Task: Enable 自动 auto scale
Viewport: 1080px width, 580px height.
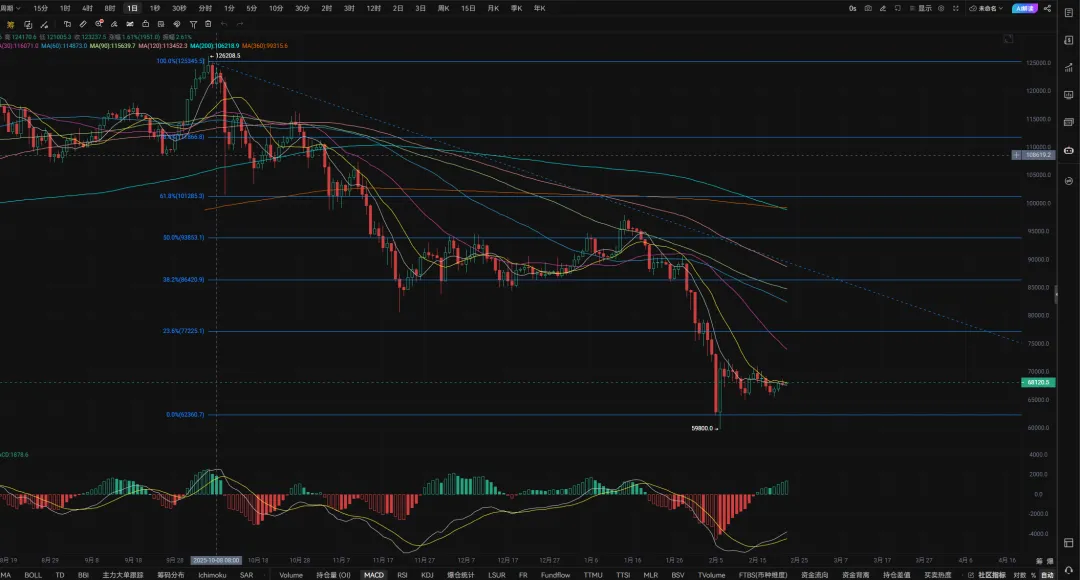Action: (x=1046, y=575)
